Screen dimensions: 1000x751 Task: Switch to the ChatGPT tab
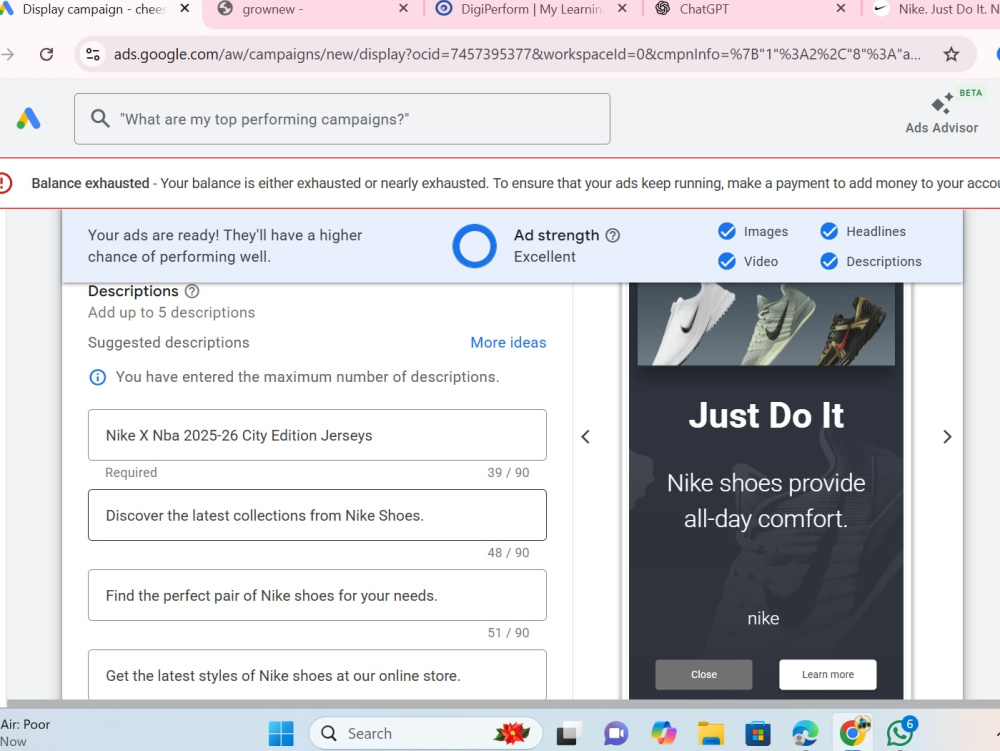click(x=753, y=9)
